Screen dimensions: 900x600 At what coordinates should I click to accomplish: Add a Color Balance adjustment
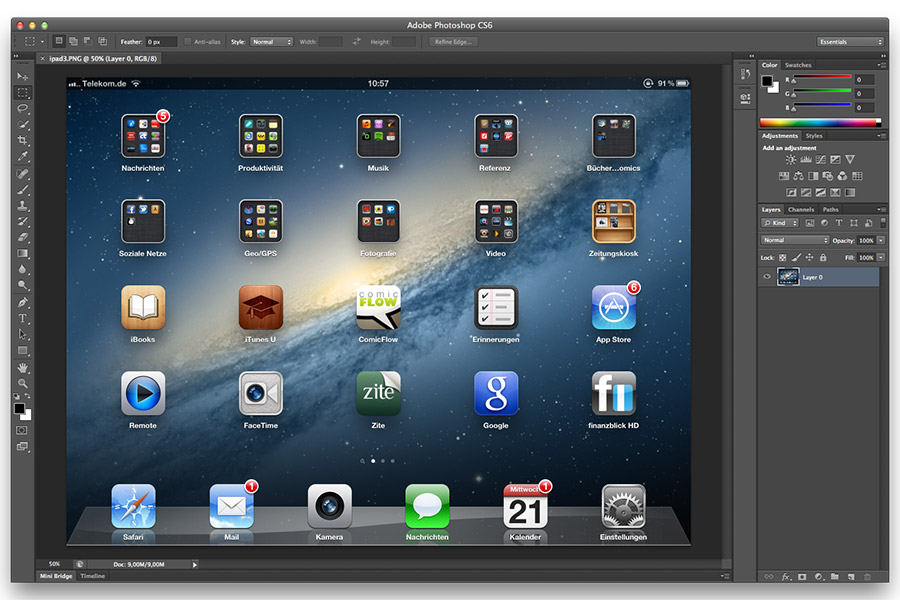[x=798, y=176]
